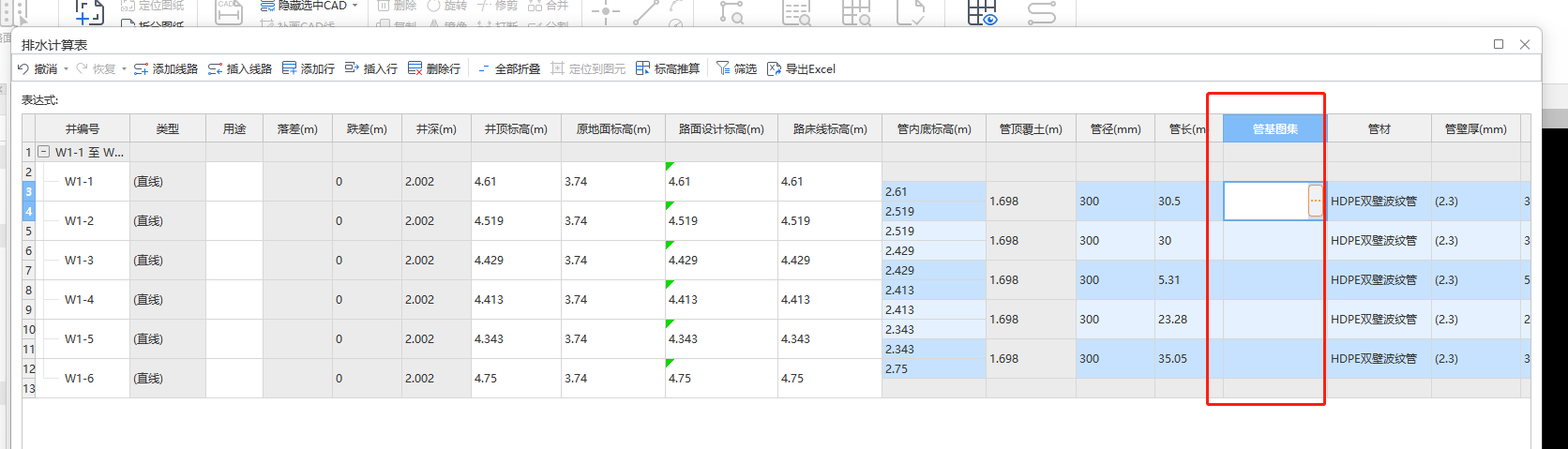
Task: Select the 井顶标高(m) column header
Action: click(x=516, y=128)
